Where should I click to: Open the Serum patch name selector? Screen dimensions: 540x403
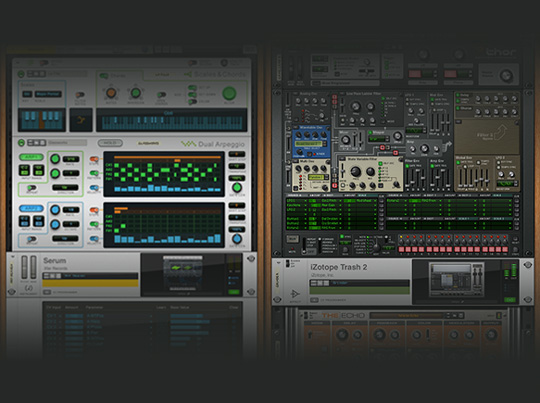tap(90, 276)
